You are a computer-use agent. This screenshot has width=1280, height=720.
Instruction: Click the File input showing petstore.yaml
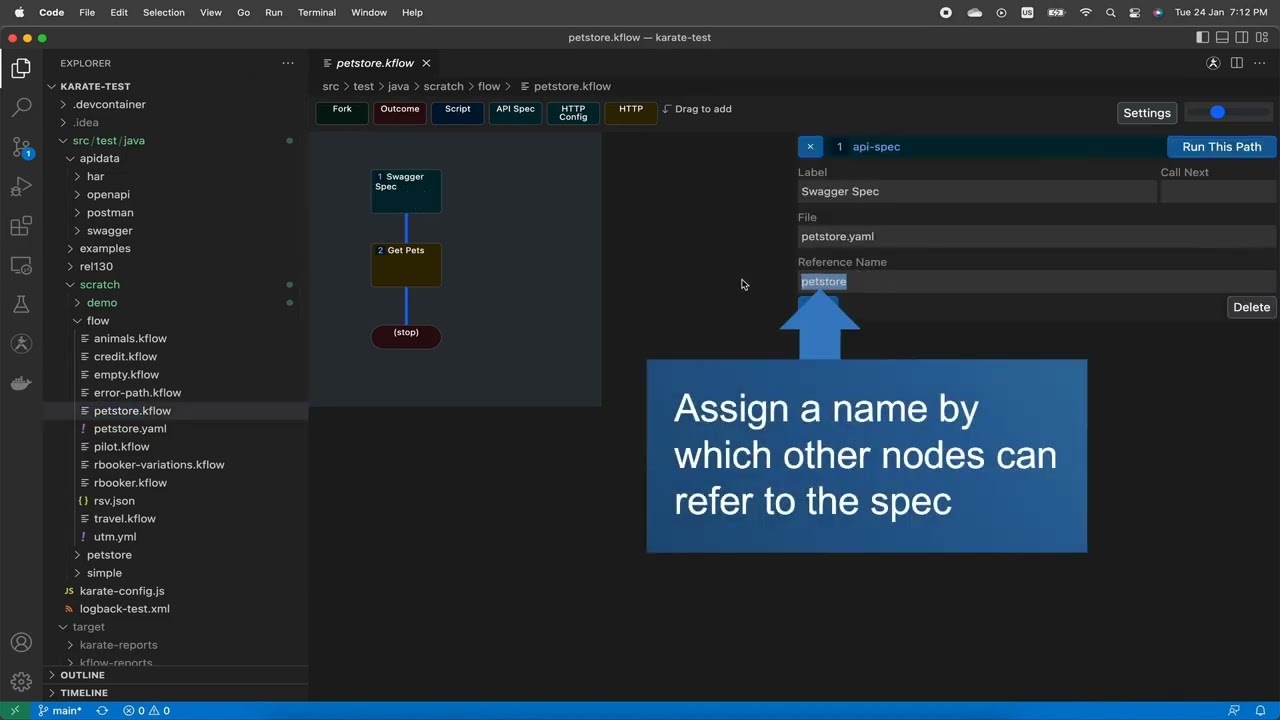pyautogui.click(x=1037, y=237)
